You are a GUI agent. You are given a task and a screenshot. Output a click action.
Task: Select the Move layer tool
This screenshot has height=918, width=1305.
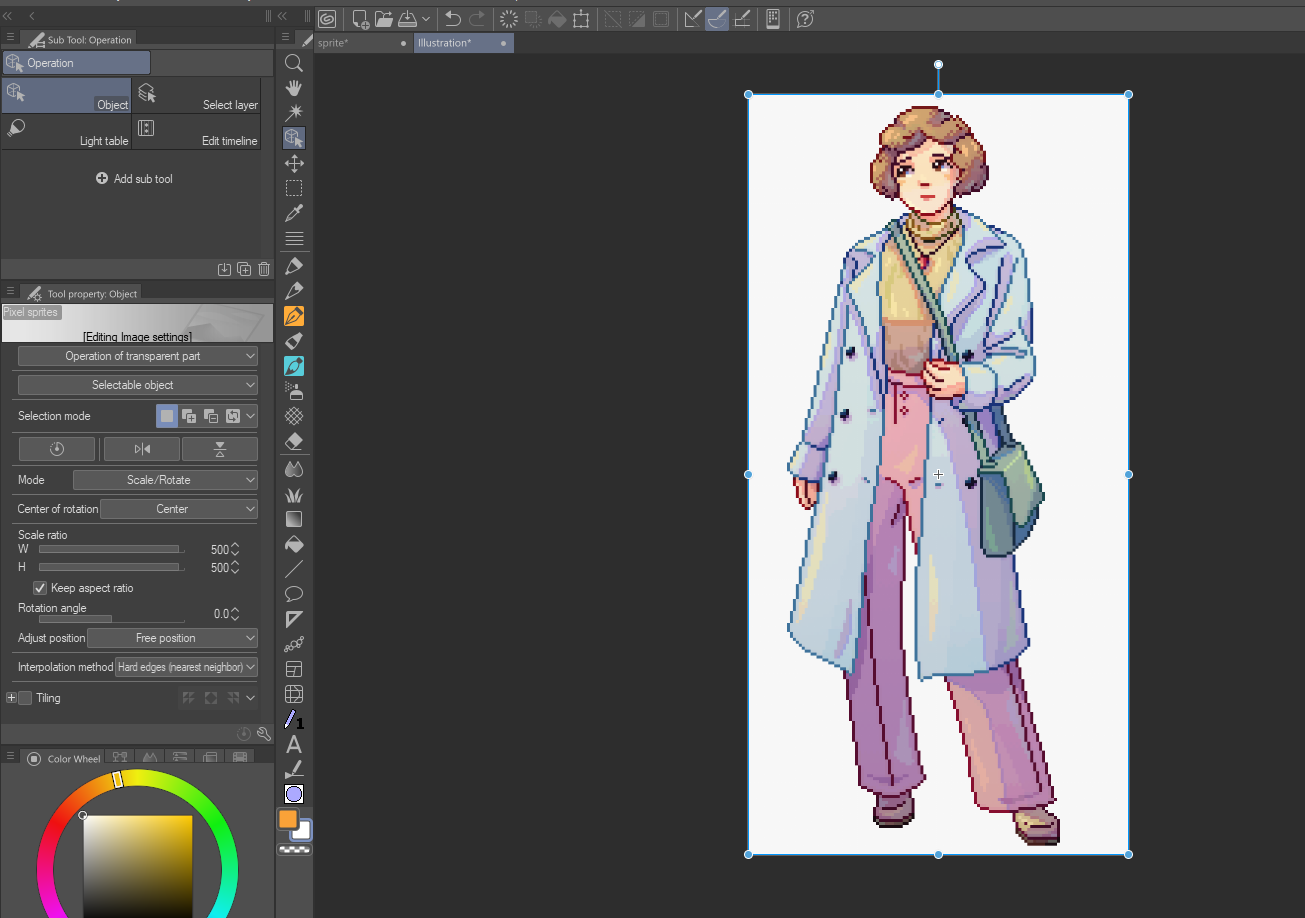click(294, 163)
